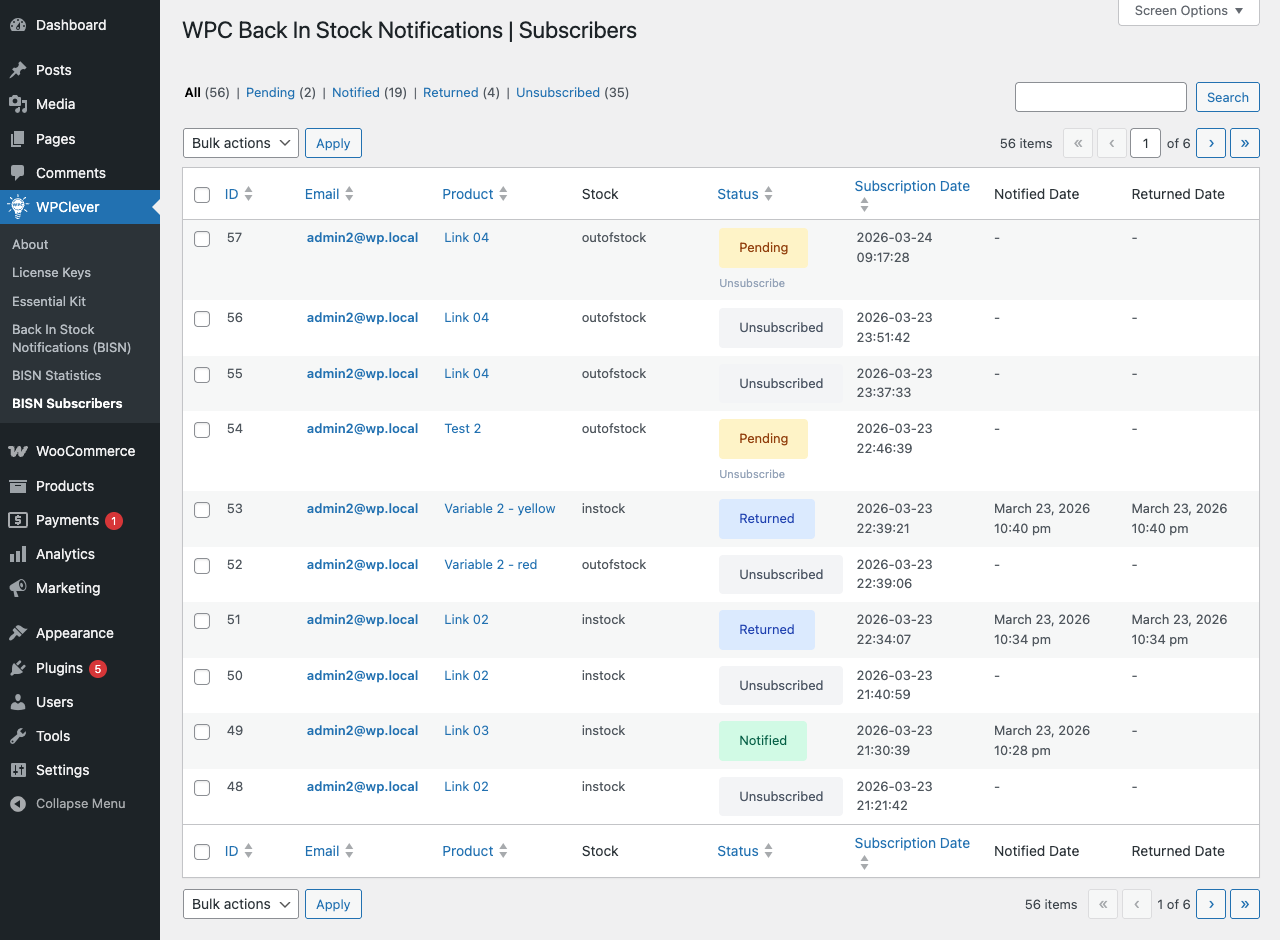The height and width of the screenshot is (940, 1280).
Task: Expand the Screen Options panel
Action: (x=1188, y=11)
